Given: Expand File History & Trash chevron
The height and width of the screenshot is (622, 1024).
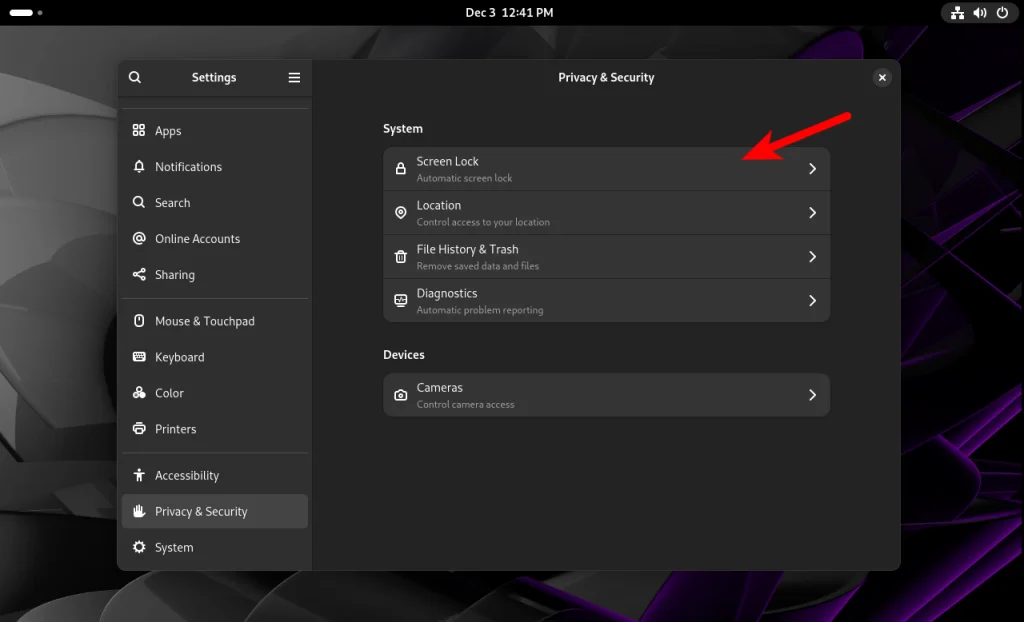Looking at the screenshot, I should 812,256.
